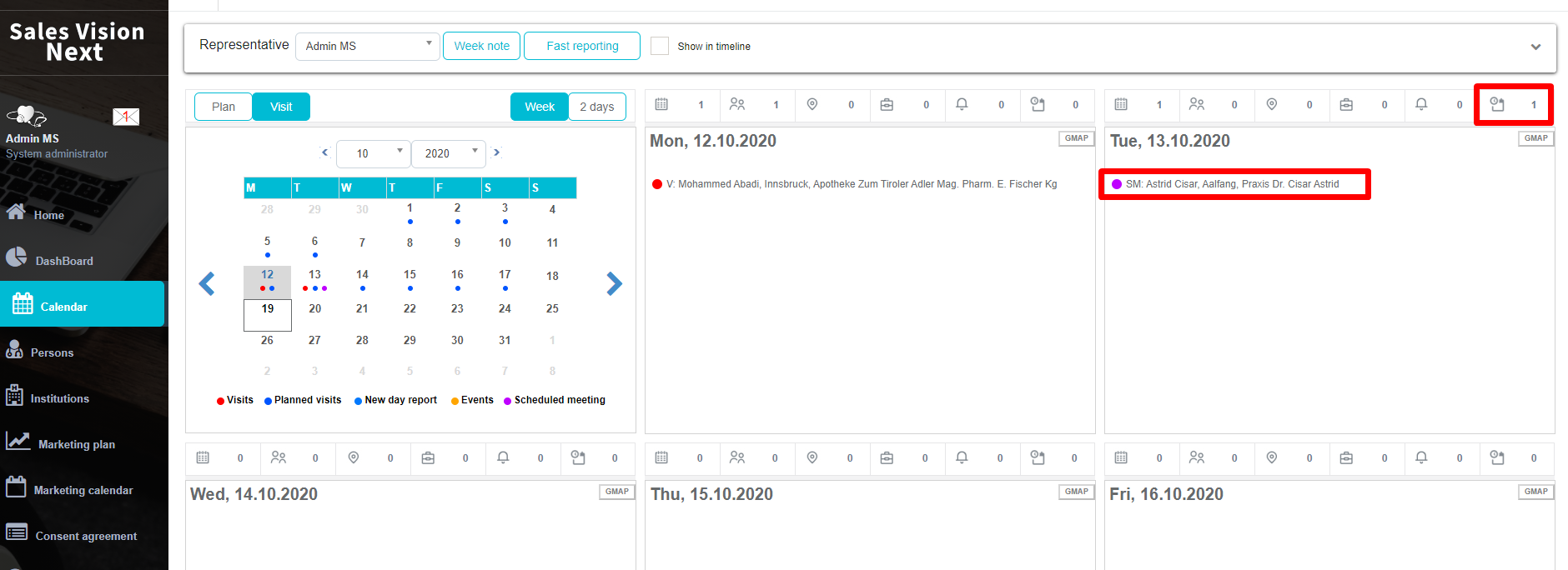Click the envelope mail icon in sidebar
The image size is (1568, 570).
tap(126, 117)
